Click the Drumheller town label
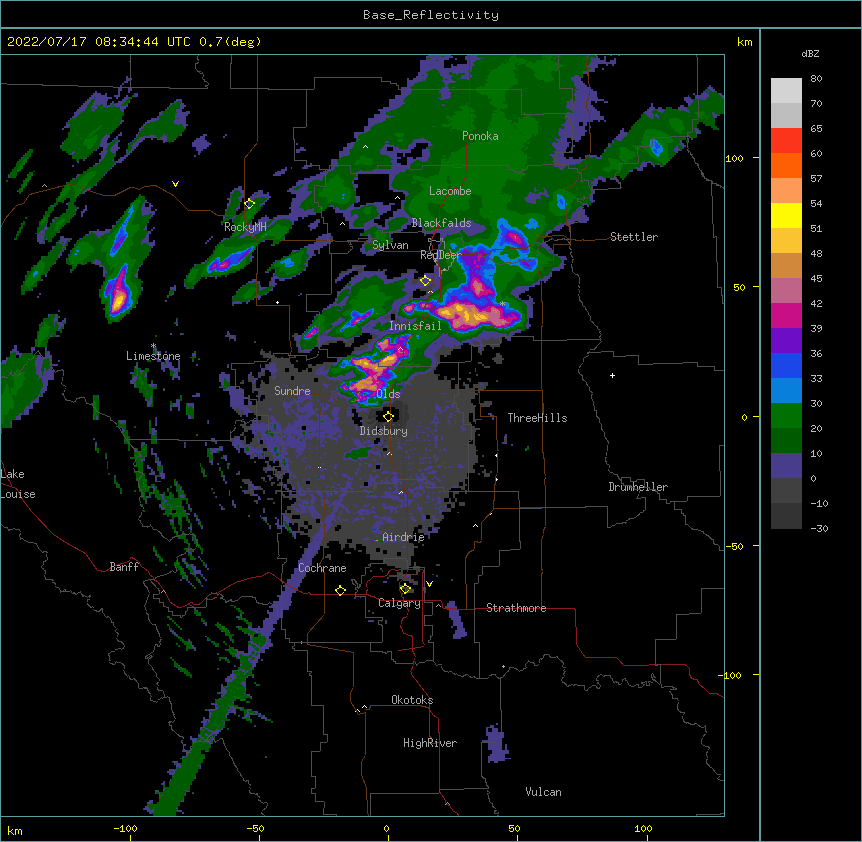This screenshot has height=842, width=862. 638,487
